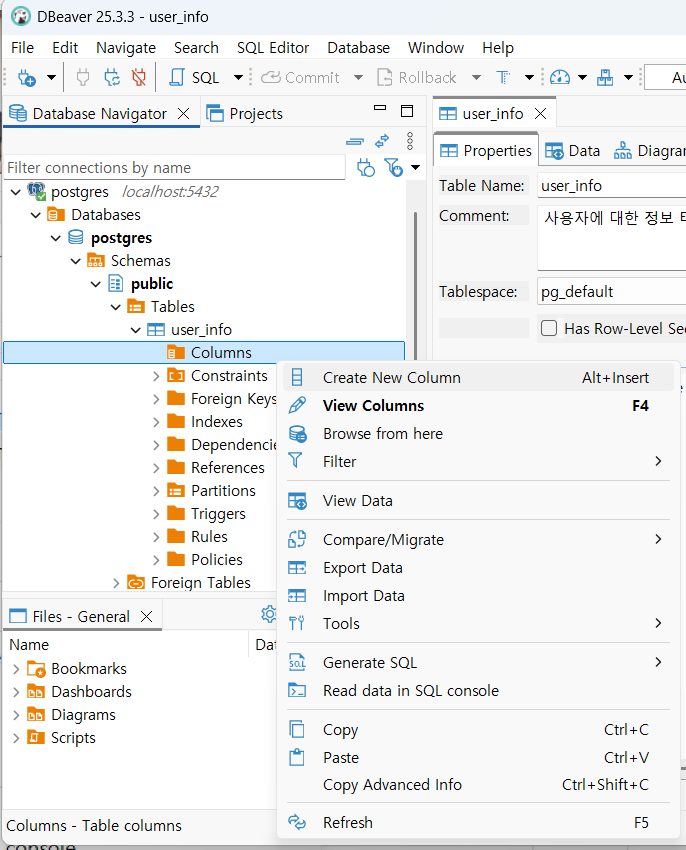Collapse the Schemas node
The height and width of the screenshot is (850, 686).
pyautogui.click(x=76, y=261)
